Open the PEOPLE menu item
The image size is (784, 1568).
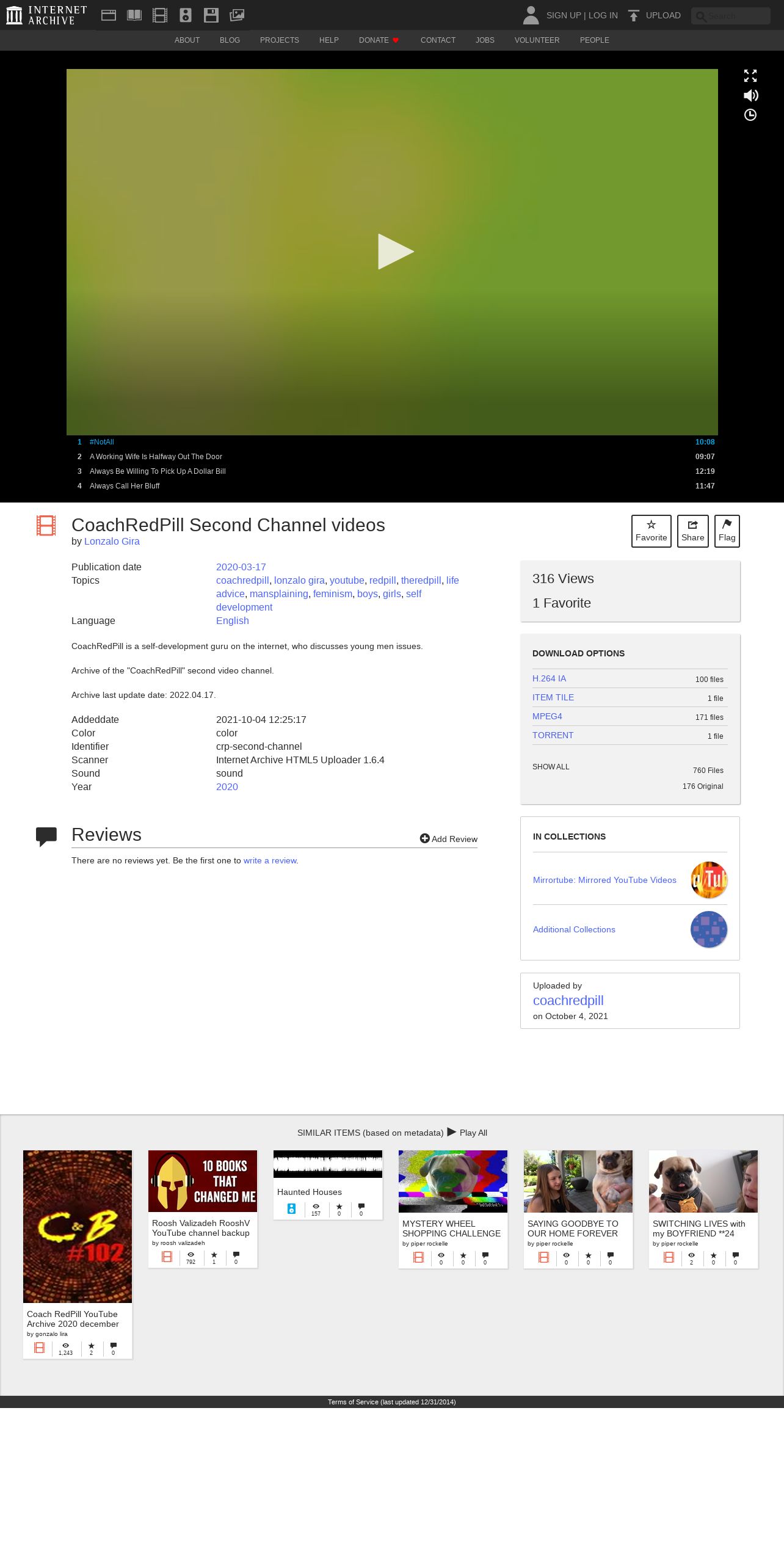(x=595, y=40)
